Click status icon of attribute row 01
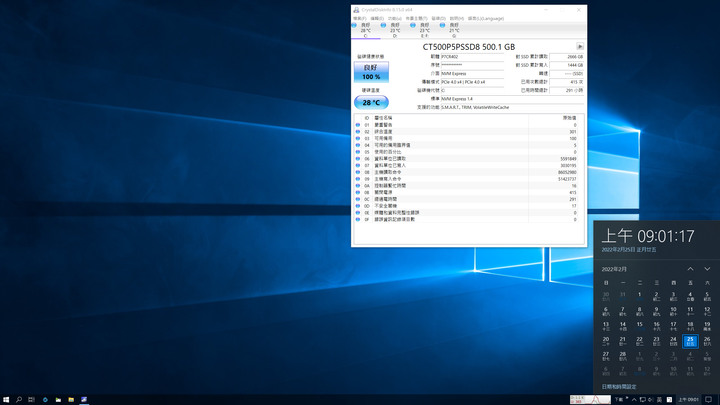The height and width of the screenshot is (405, 720). [x=358, y=125]
